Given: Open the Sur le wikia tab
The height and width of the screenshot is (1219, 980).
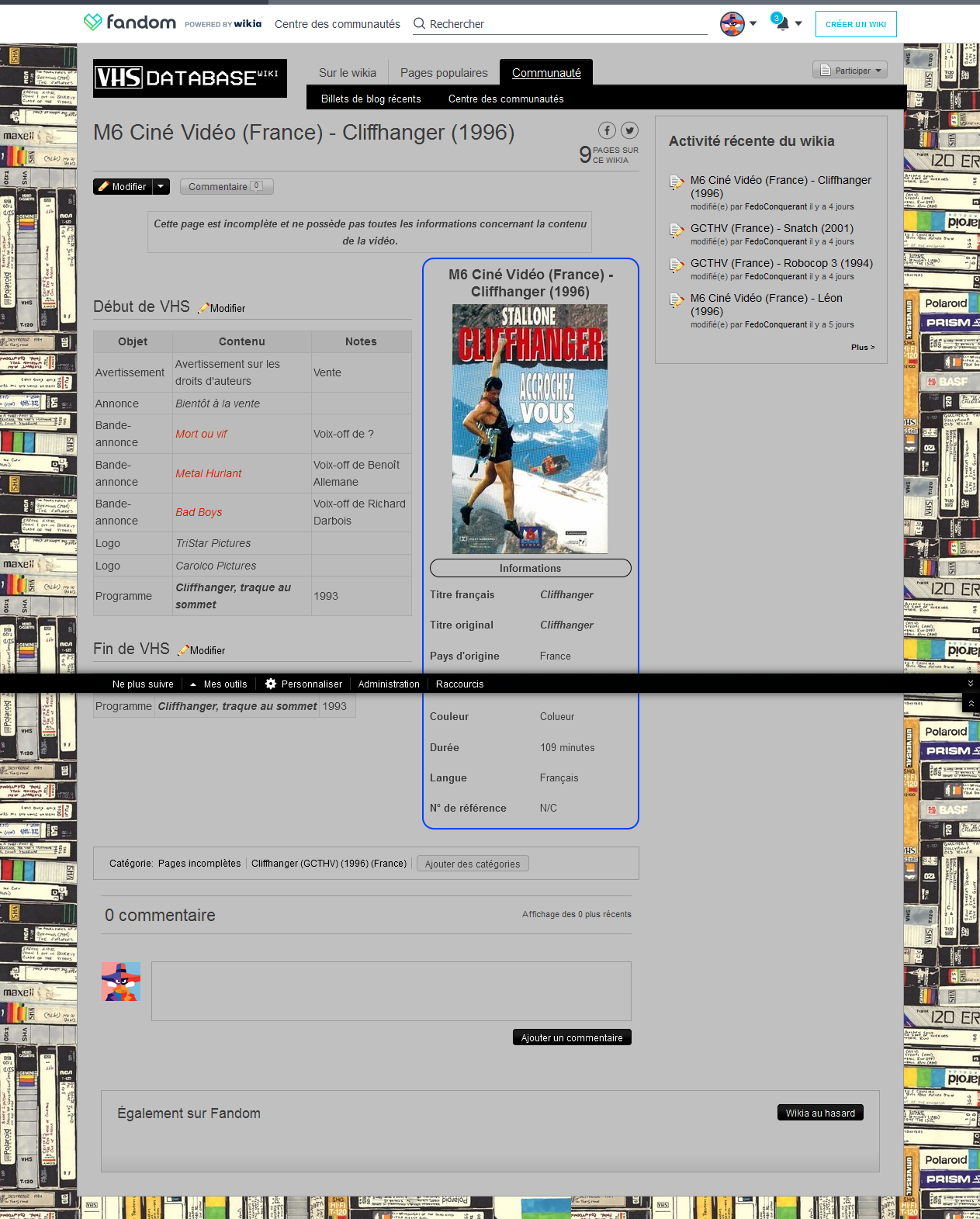Looking at the screenshot, I should (348, 73).
